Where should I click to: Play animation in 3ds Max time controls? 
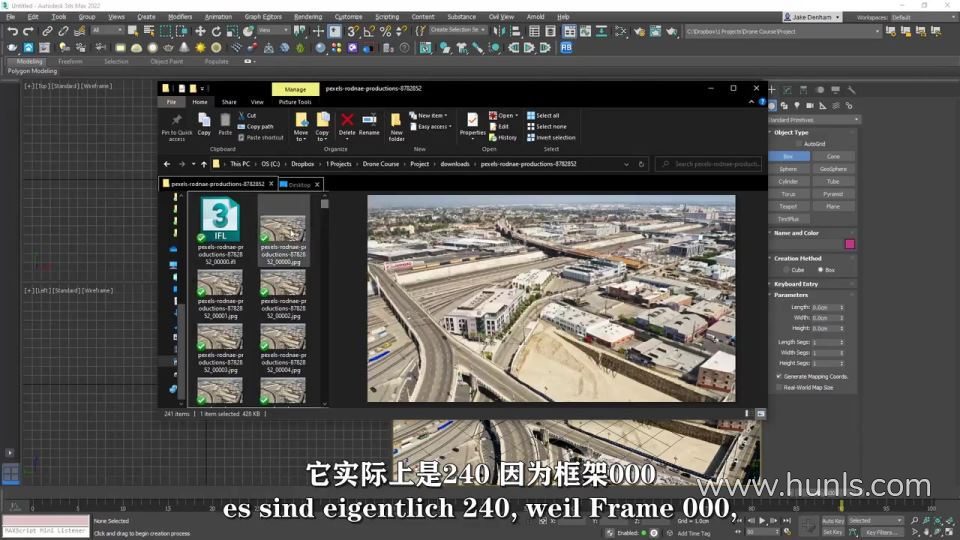coord(762,520)
